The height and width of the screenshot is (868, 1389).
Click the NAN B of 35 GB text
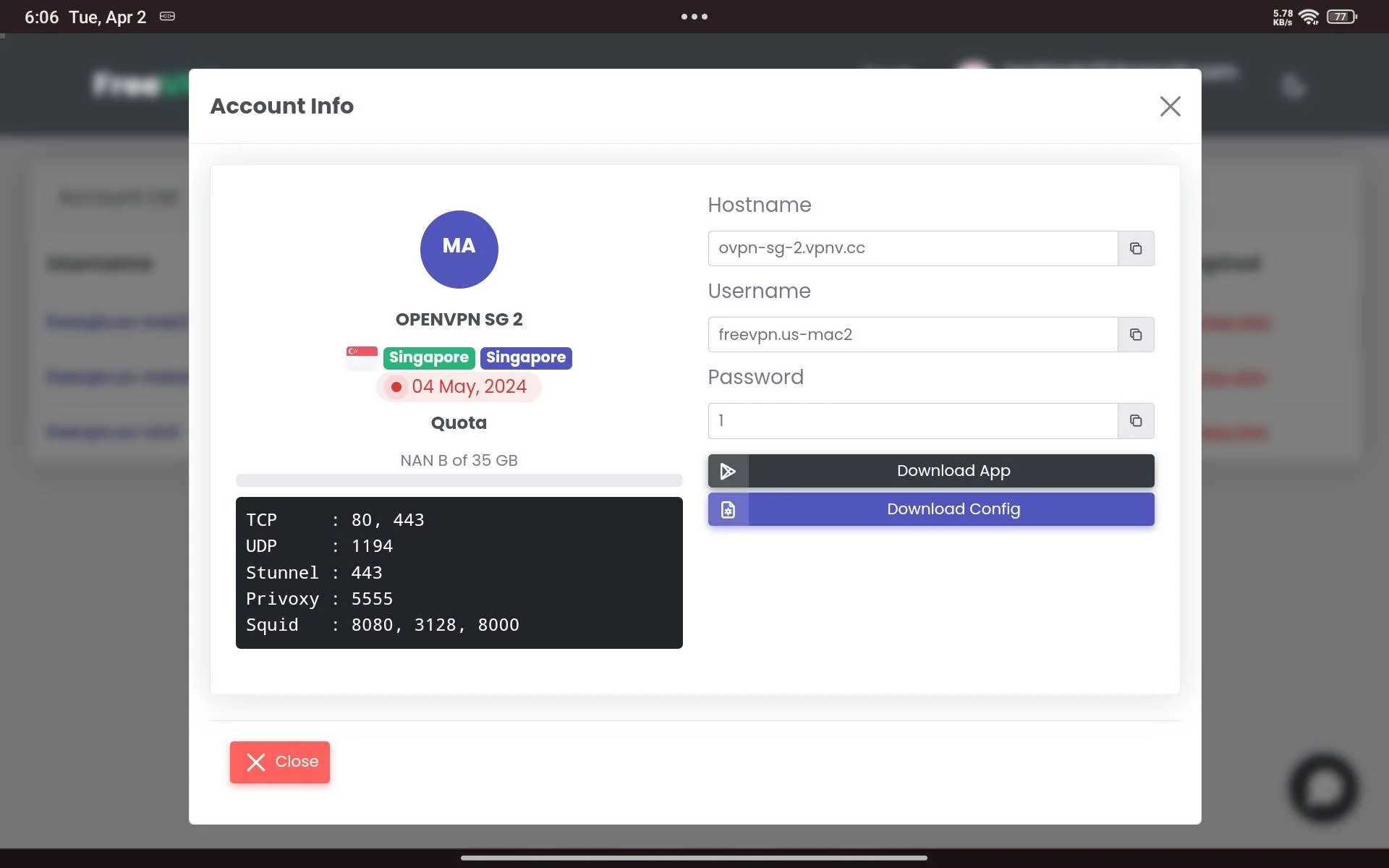[x=459, y=460]
